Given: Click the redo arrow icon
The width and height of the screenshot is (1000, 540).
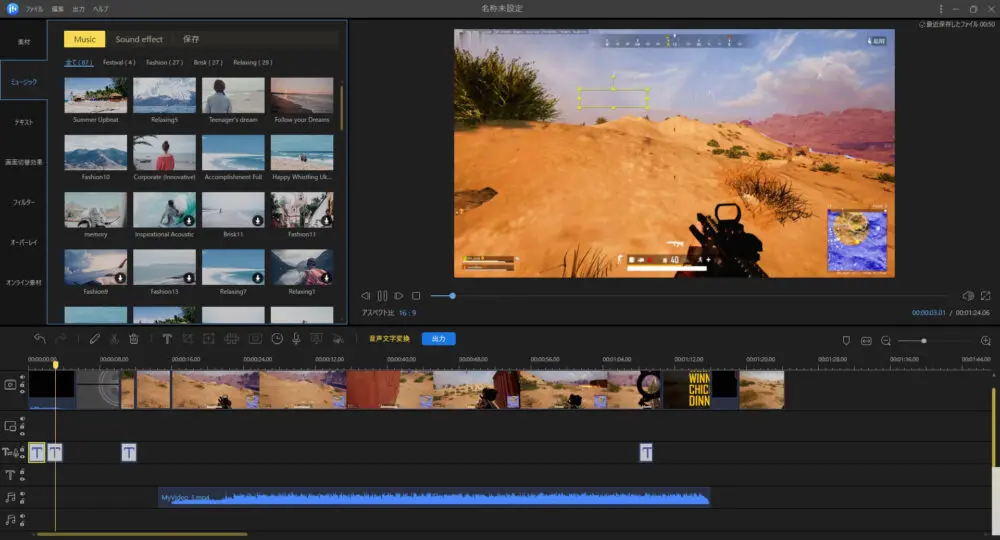Looking at the screenshot, I should tap(61, 339).
